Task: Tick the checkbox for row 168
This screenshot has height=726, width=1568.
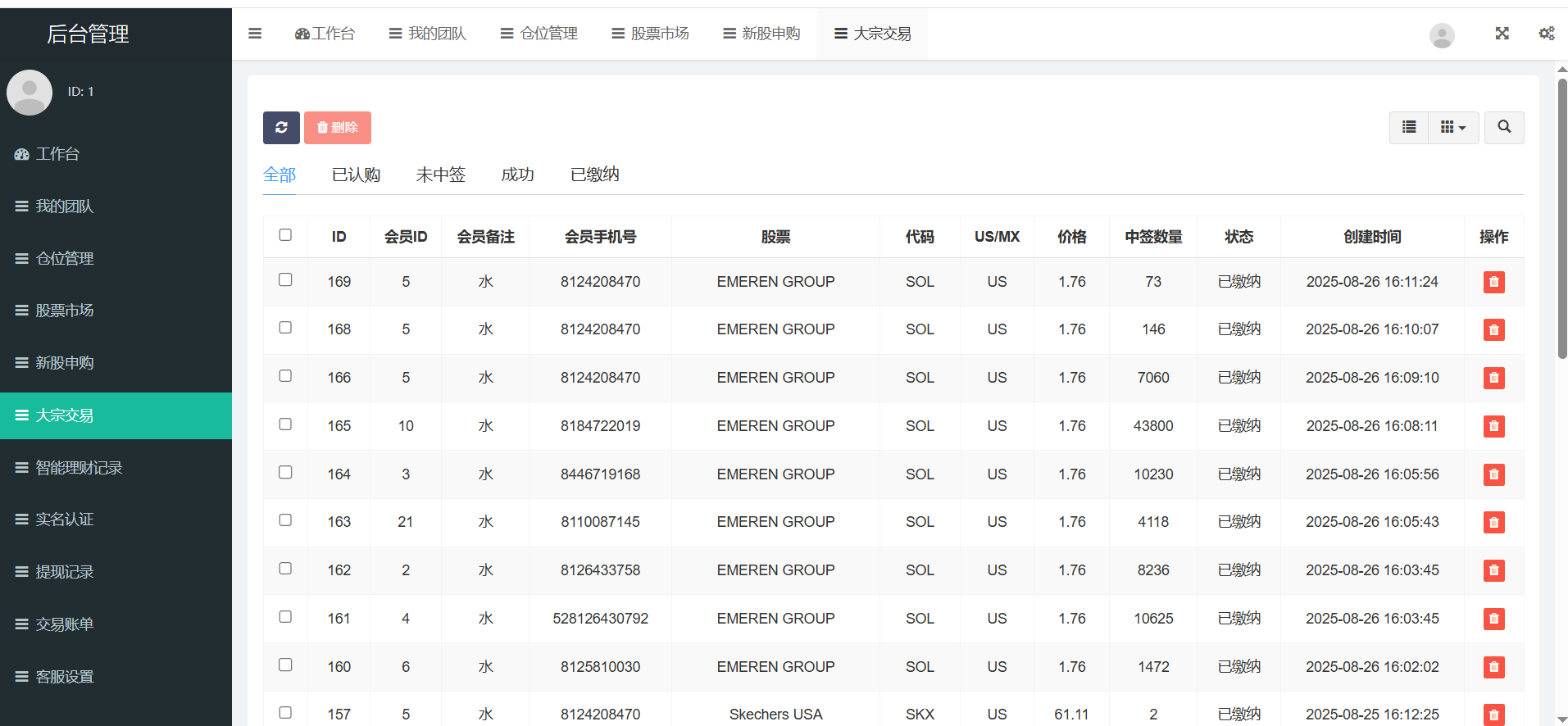Action: click(285, 328)
